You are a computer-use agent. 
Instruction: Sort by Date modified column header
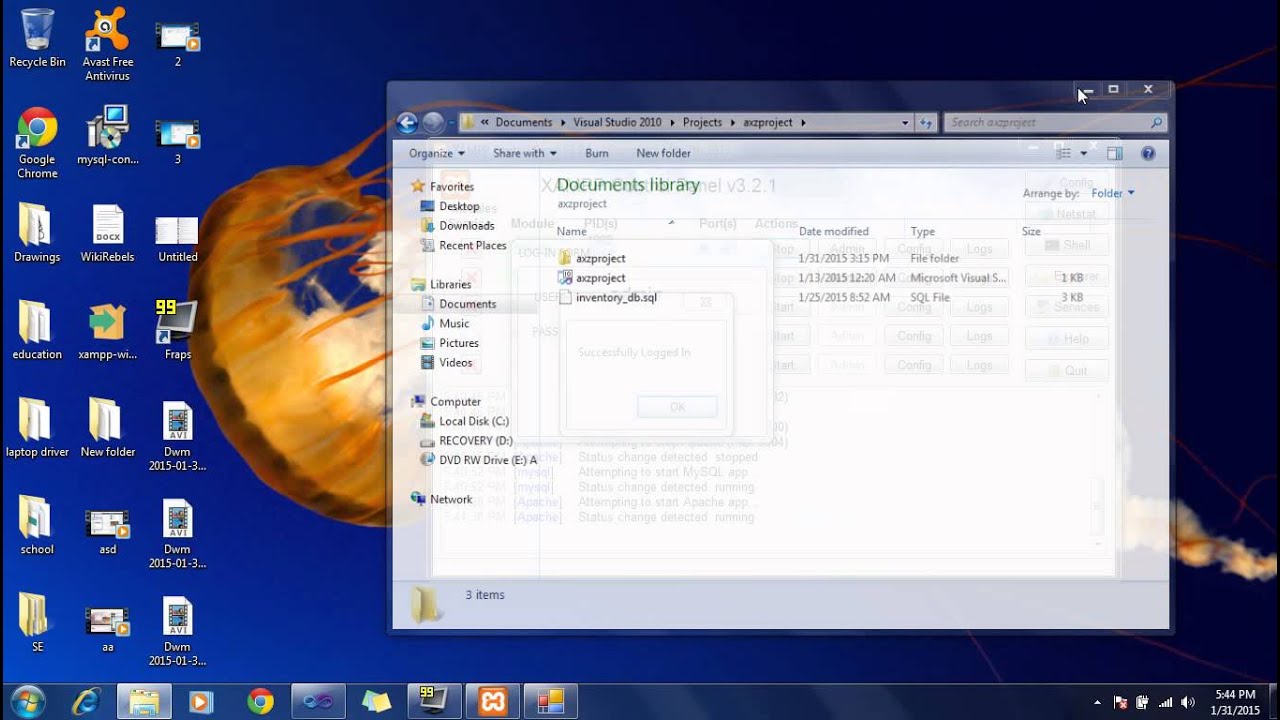(x=834, y=231)
